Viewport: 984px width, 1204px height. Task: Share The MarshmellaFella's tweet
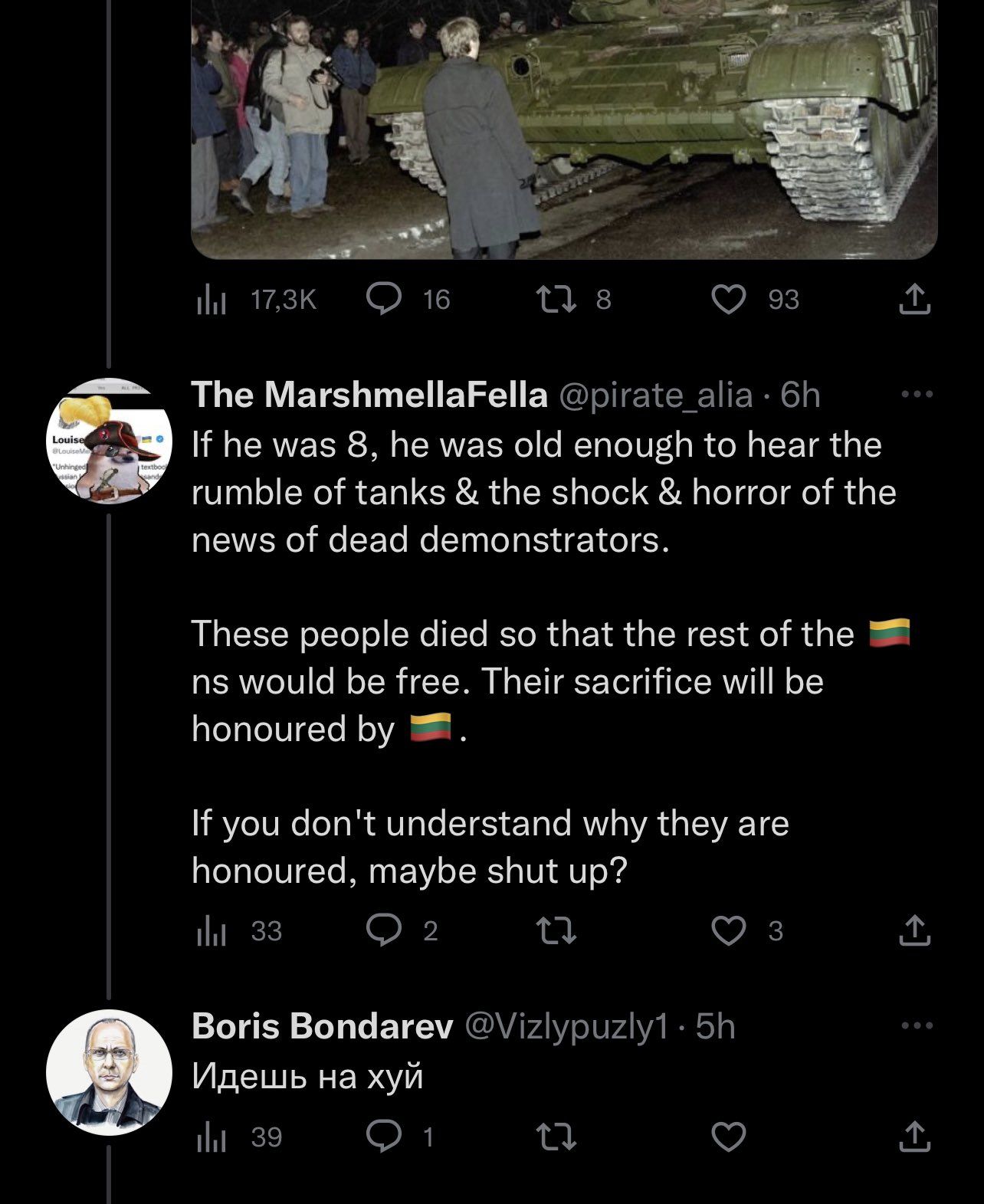click(914, 930)
